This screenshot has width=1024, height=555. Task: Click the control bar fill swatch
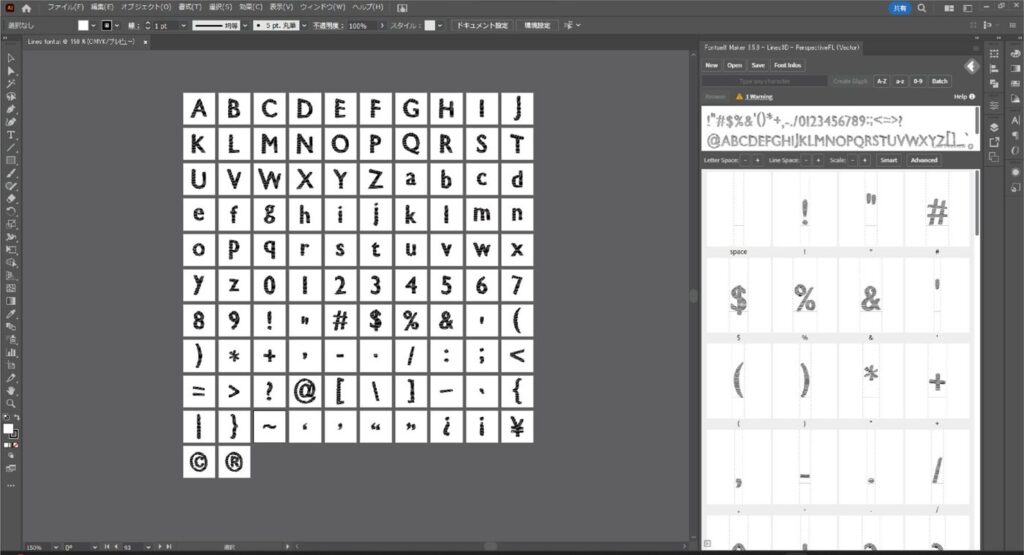(83, 25)
